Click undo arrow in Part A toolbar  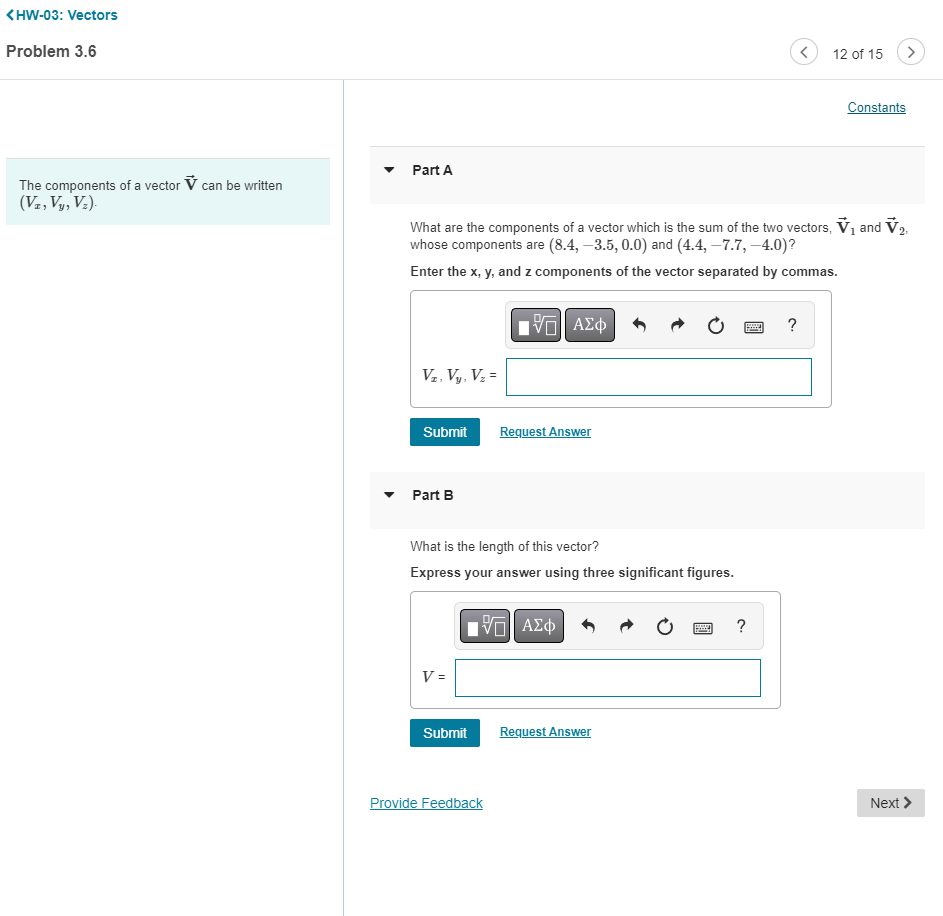click(639, 325)
